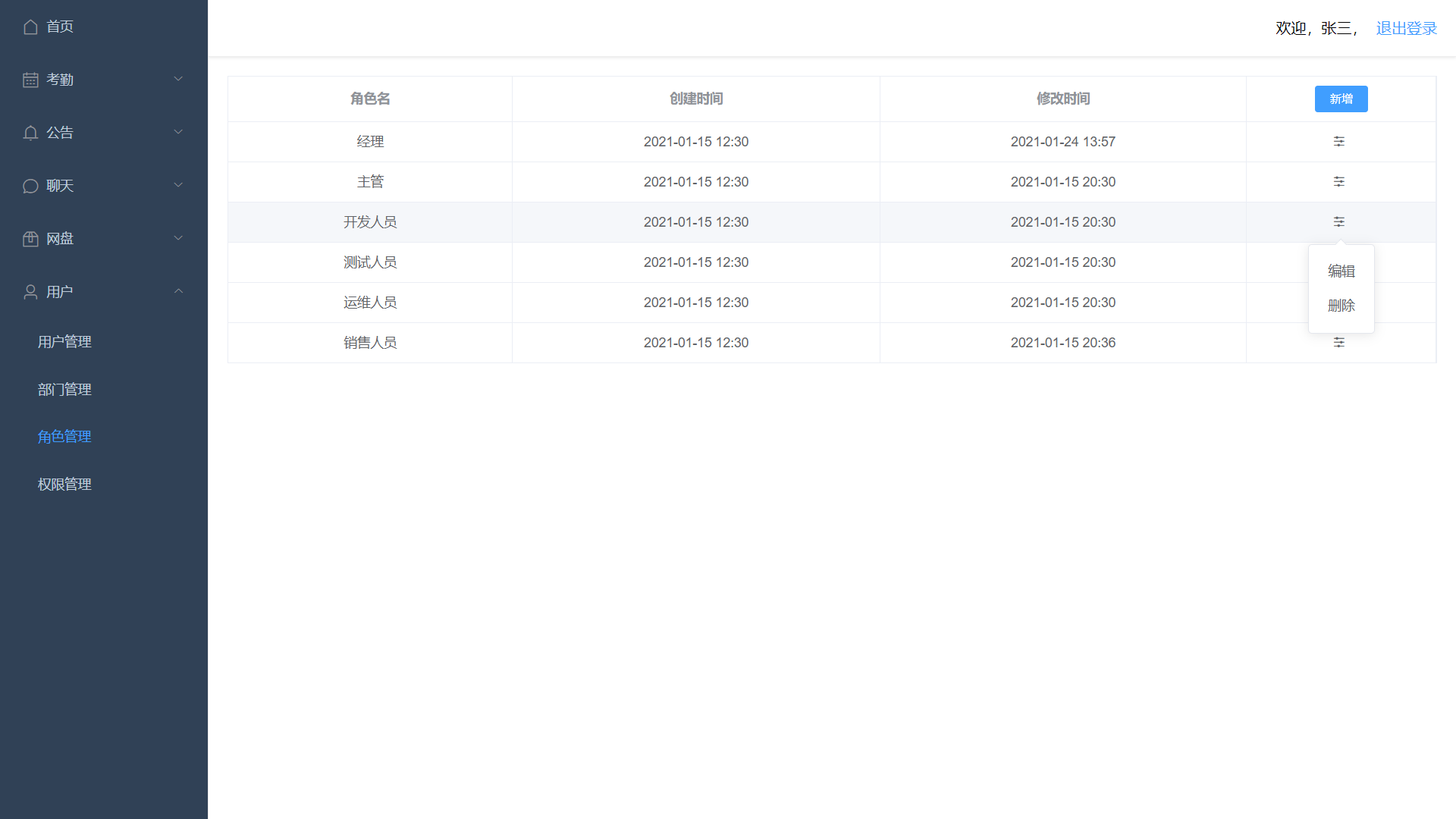Expand the 考勤 menu chevron
This screenshot has width=1456, height=819.
click(178, 79)
